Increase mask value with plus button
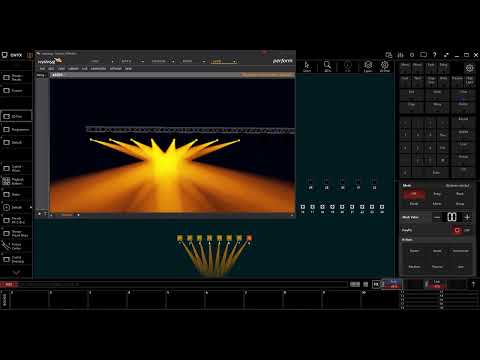The image size is (480, 360). click(467, 217)
